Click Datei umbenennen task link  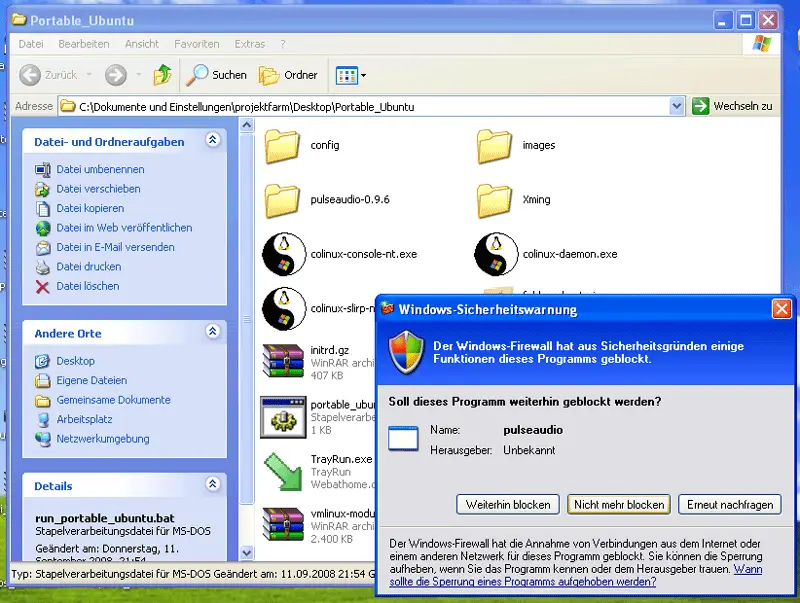pos(100,169)
